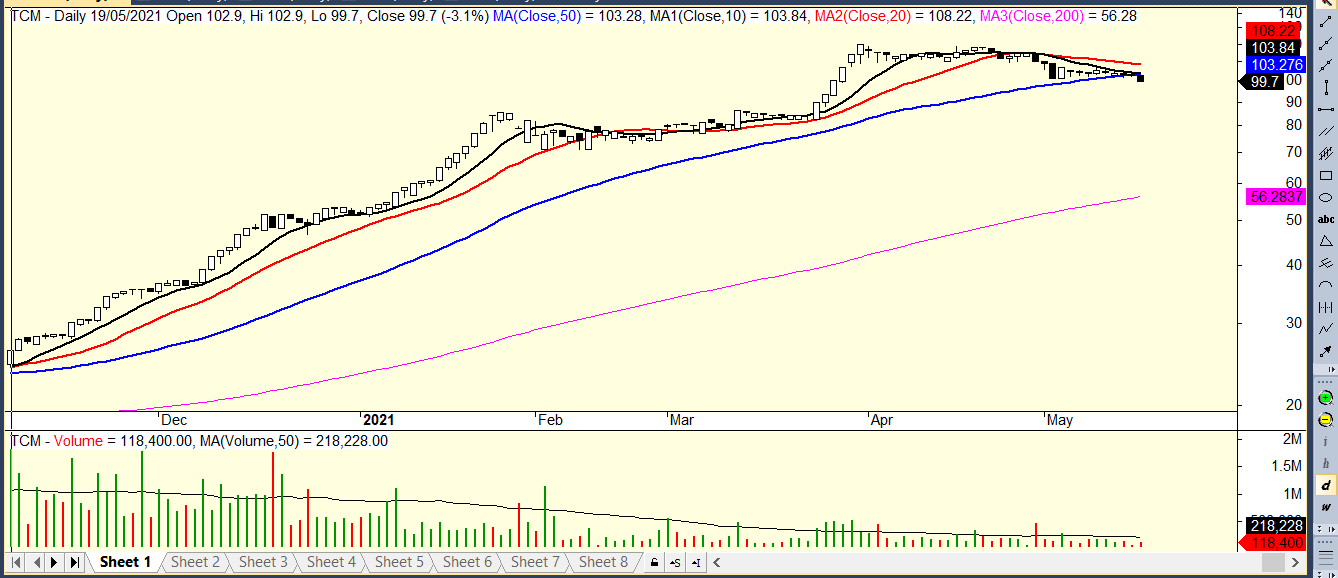Toggle the chart sheet lock icon
The width and height of the screenshot is (1338, 578).
point(654,562)
